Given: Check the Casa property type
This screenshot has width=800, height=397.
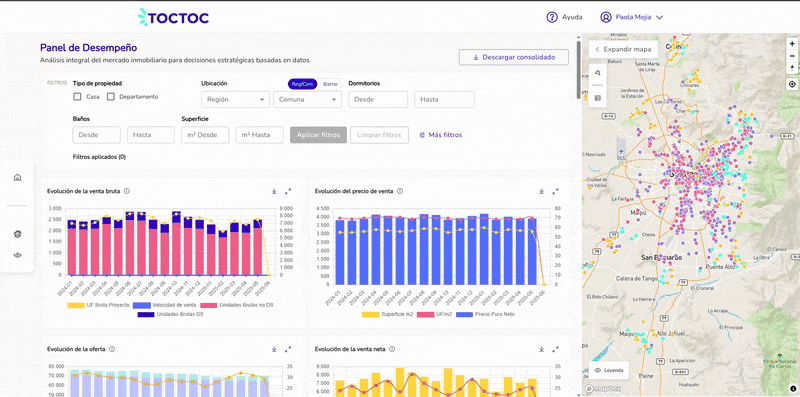Looking at the screenshot, I should pos(77,96).
